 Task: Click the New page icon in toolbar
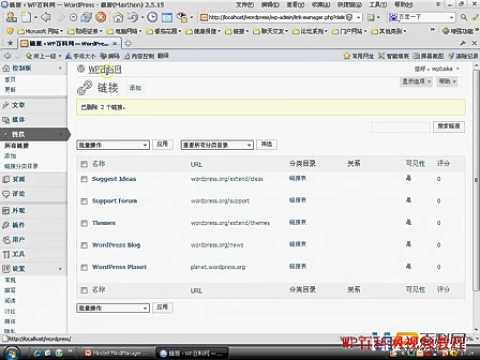tap(26, 17)
